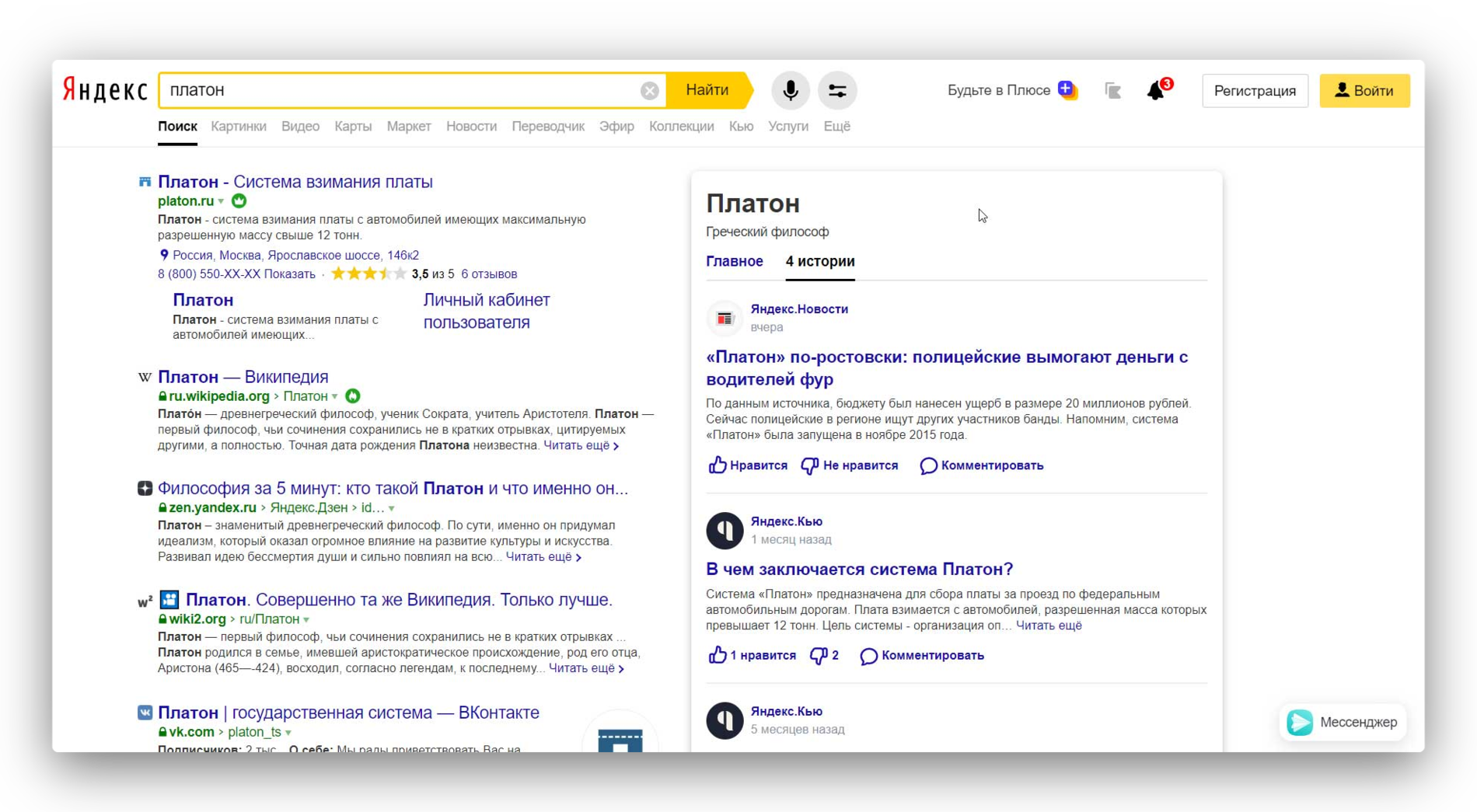Expand dropdown arrow after ru.wikipedia.org Платон
Viewport: 1477px width, 812px height.
point(336,397)
